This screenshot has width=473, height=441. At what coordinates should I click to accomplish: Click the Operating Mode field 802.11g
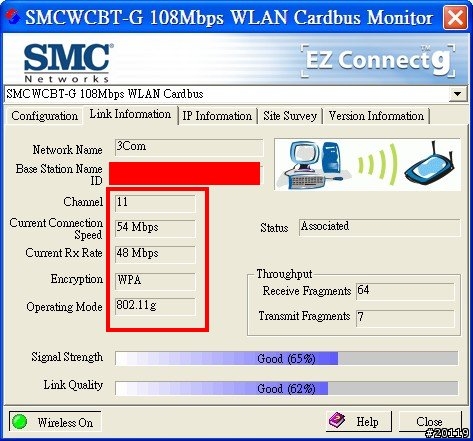155,306
